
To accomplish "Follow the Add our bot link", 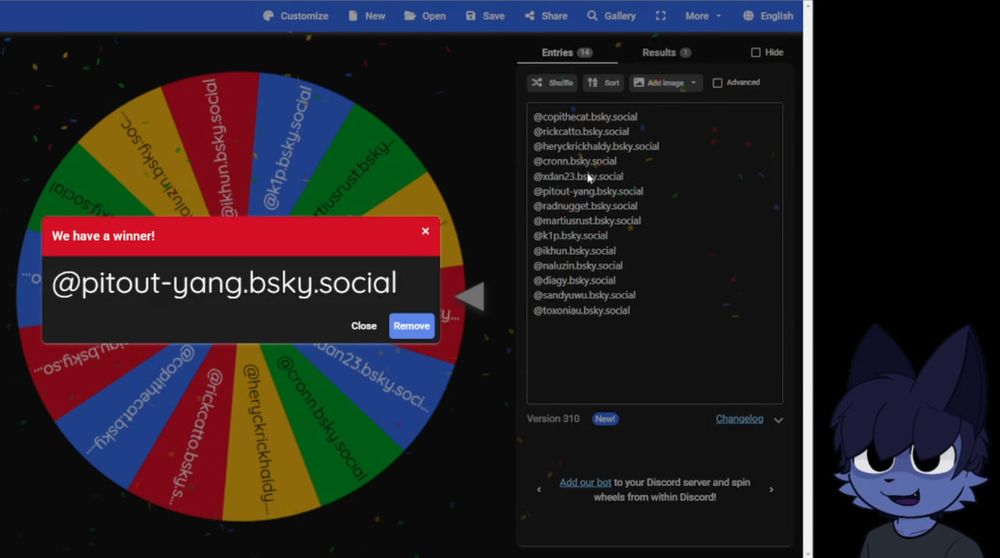I will point(585,482).
